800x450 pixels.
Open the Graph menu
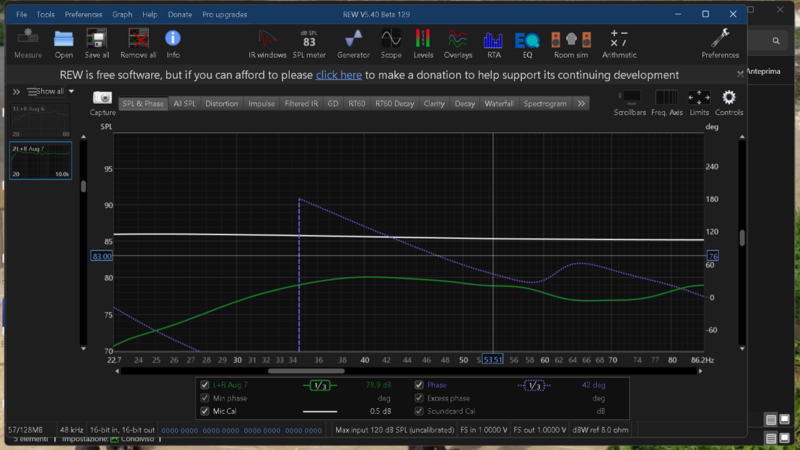(122, 14)
